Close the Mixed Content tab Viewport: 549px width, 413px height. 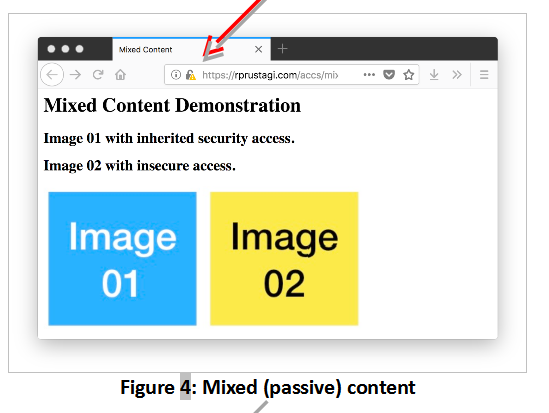(258, 49)
